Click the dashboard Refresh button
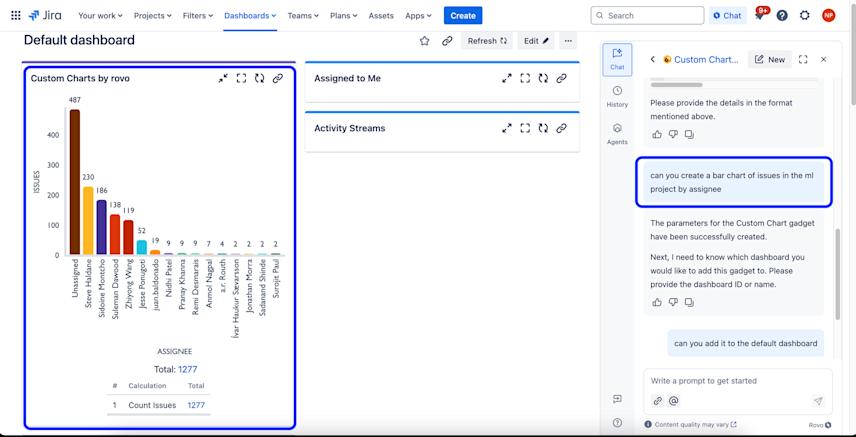Viewport: 856px width, 437px height. click(487, 41)
